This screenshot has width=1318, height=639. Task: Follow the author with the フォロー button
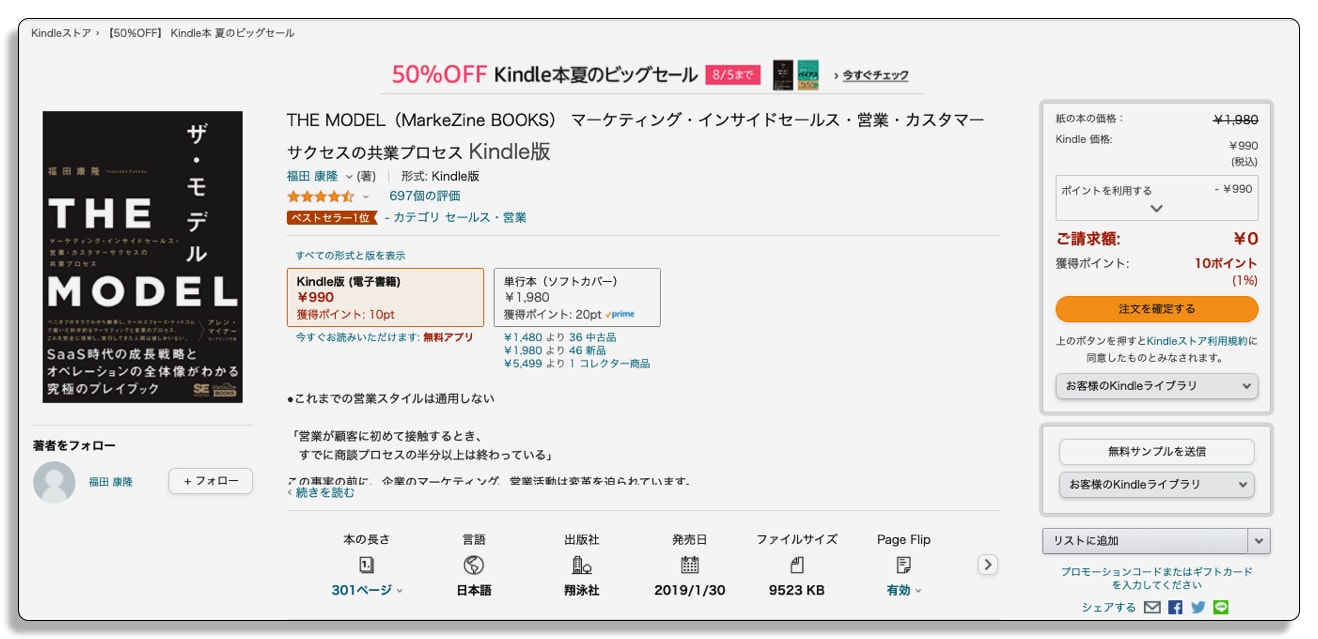click(x=210, y=481)
